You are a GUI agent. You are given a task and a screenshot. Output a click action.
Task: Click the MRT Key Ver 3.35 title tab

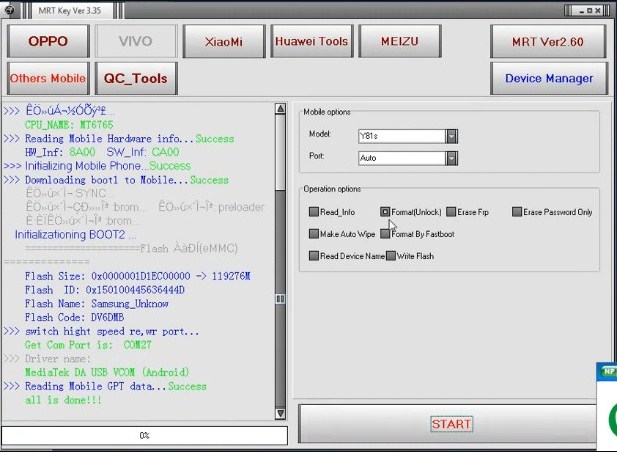(x=70, y=11)
